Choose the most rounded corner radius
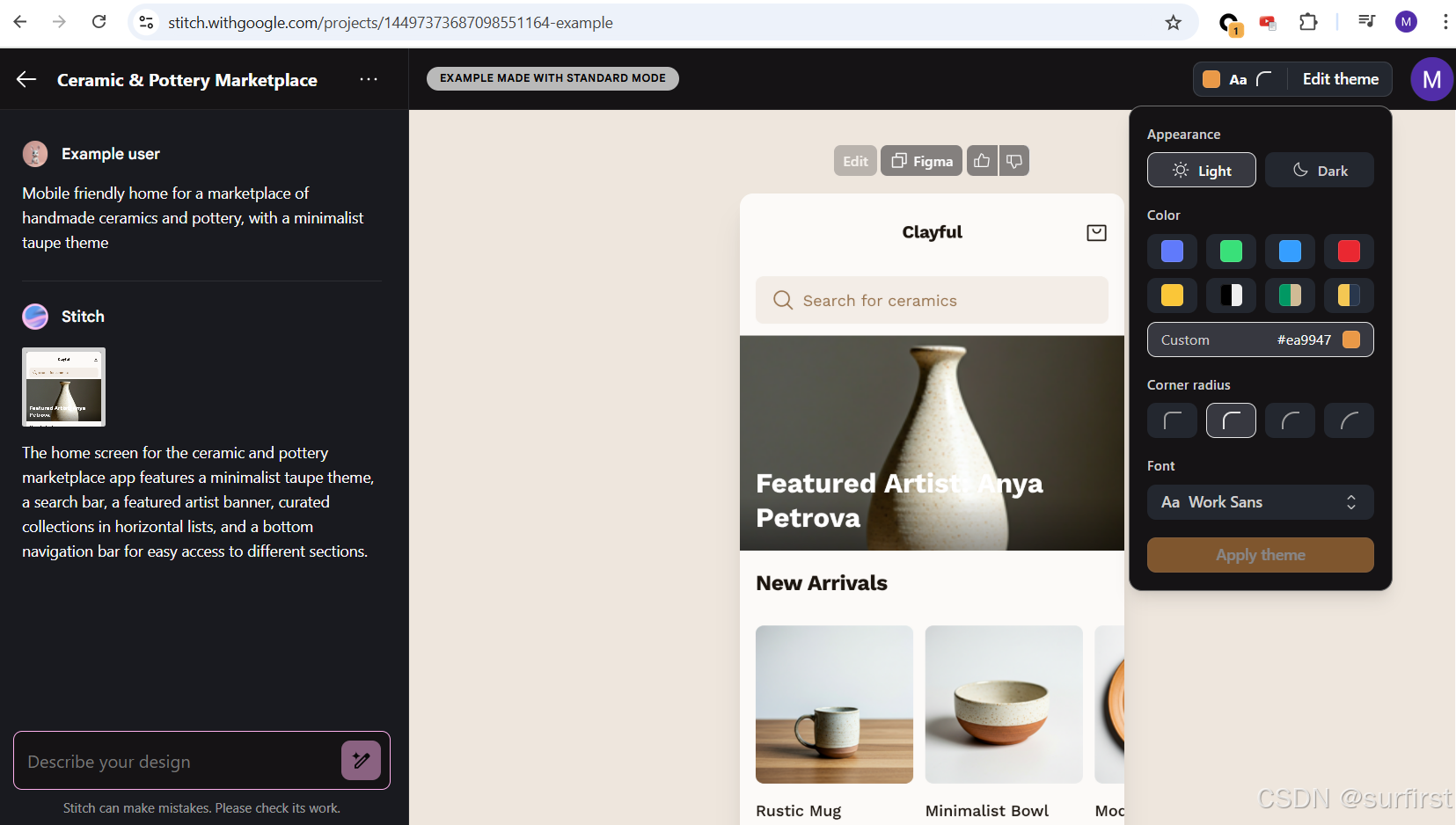This screenshot has height=825, width=1456. [x=1349, y=420]
